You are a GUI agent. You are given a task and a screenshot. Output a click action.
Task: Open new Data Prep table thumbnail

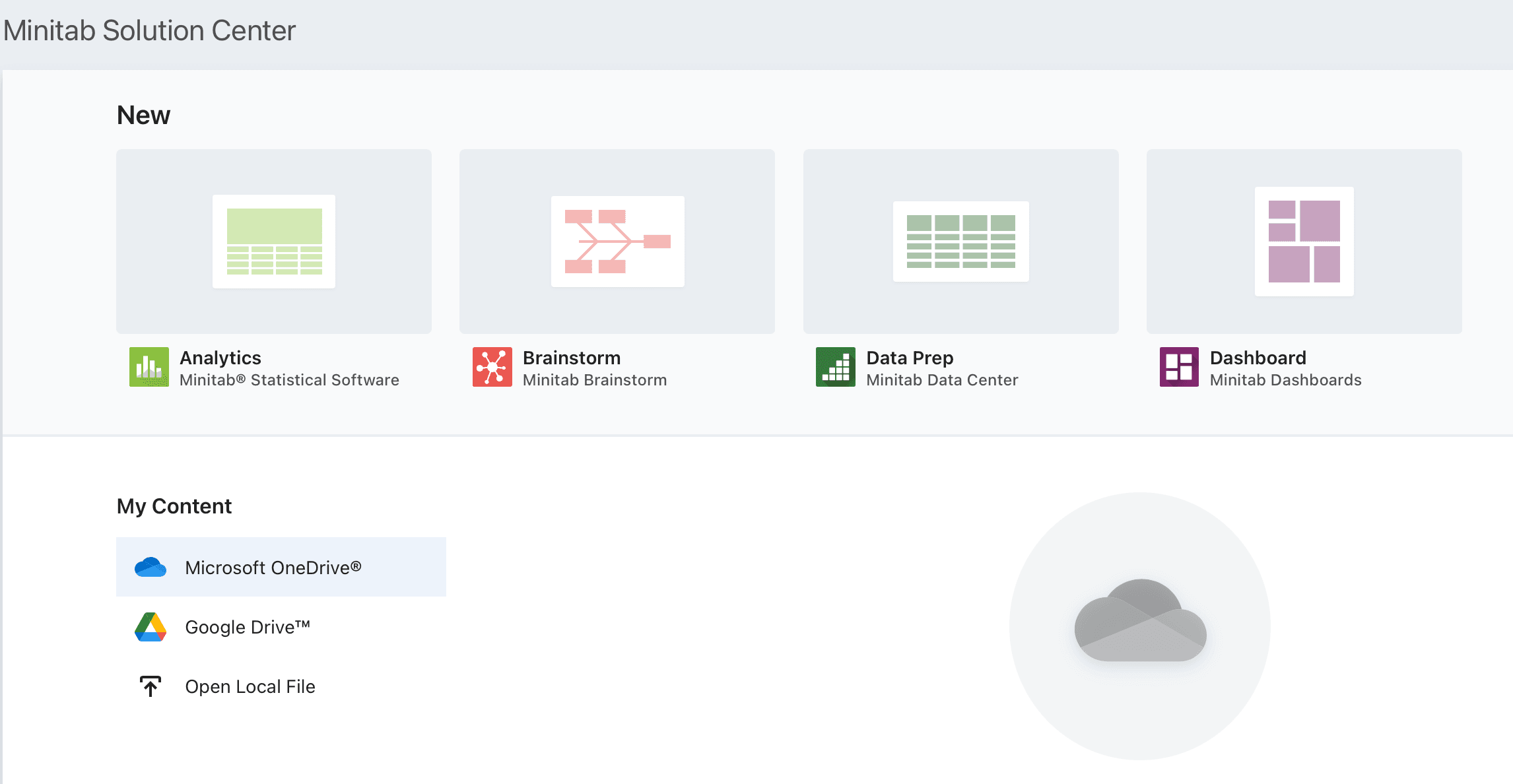[960, 242]
